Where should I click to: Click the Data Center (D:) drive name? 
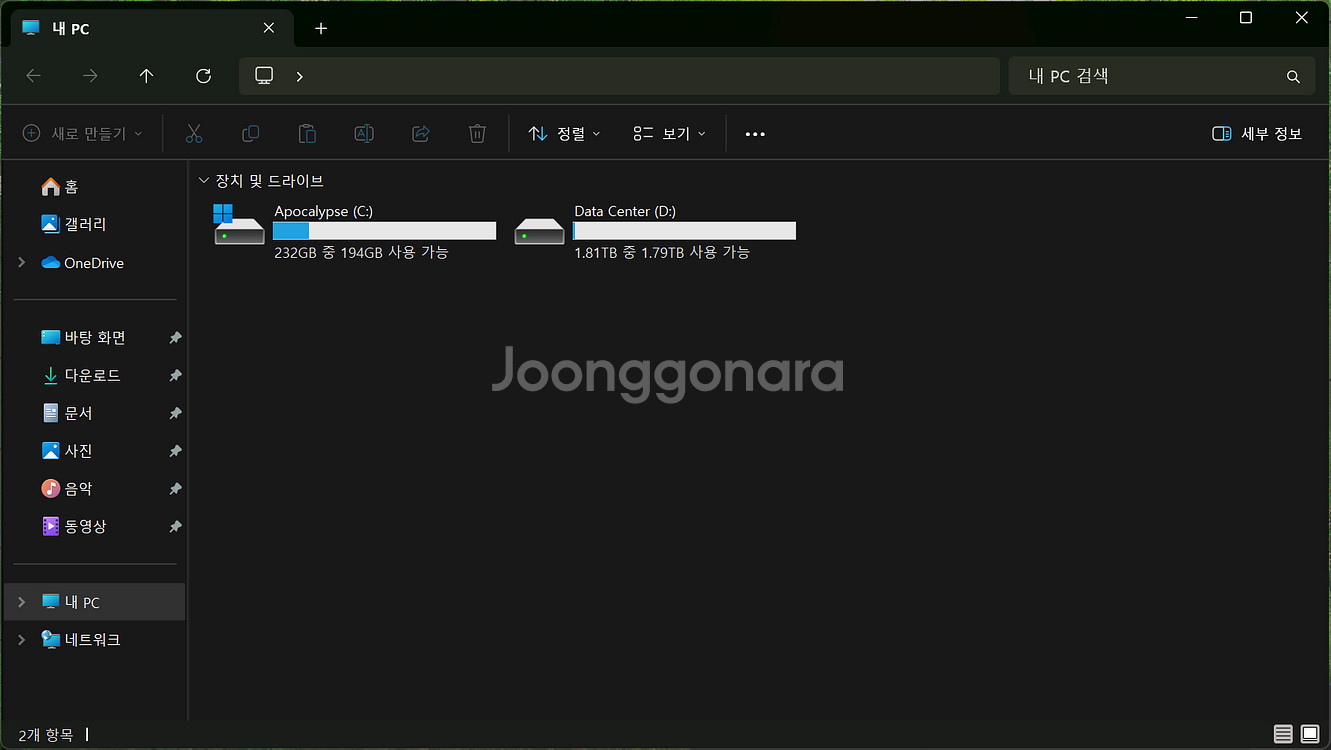[625, 211]
